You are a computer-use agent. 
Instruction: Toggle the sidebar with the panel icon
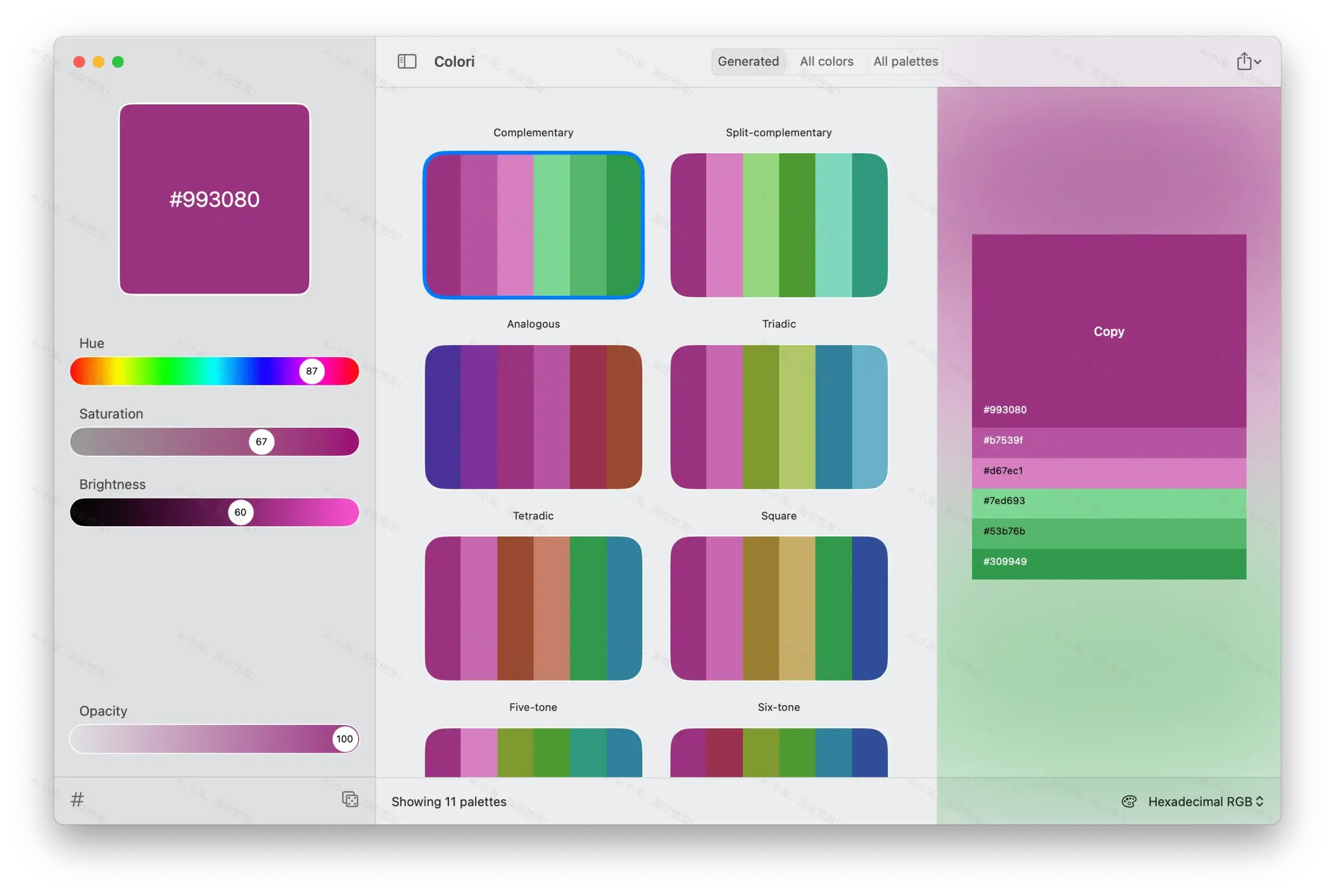point(407,61)
